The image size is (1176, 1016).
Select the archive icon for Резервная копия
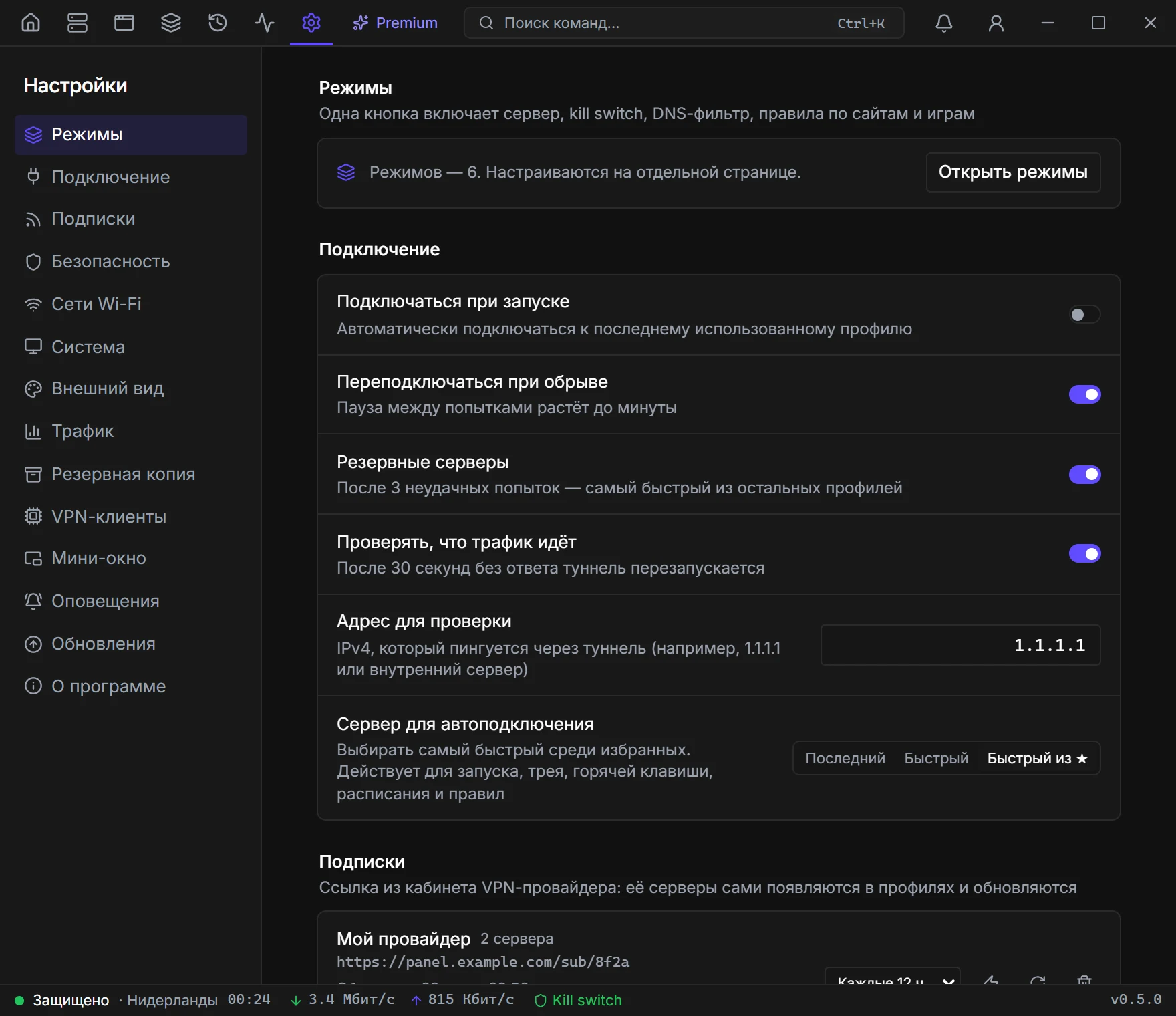pos(33,474)
